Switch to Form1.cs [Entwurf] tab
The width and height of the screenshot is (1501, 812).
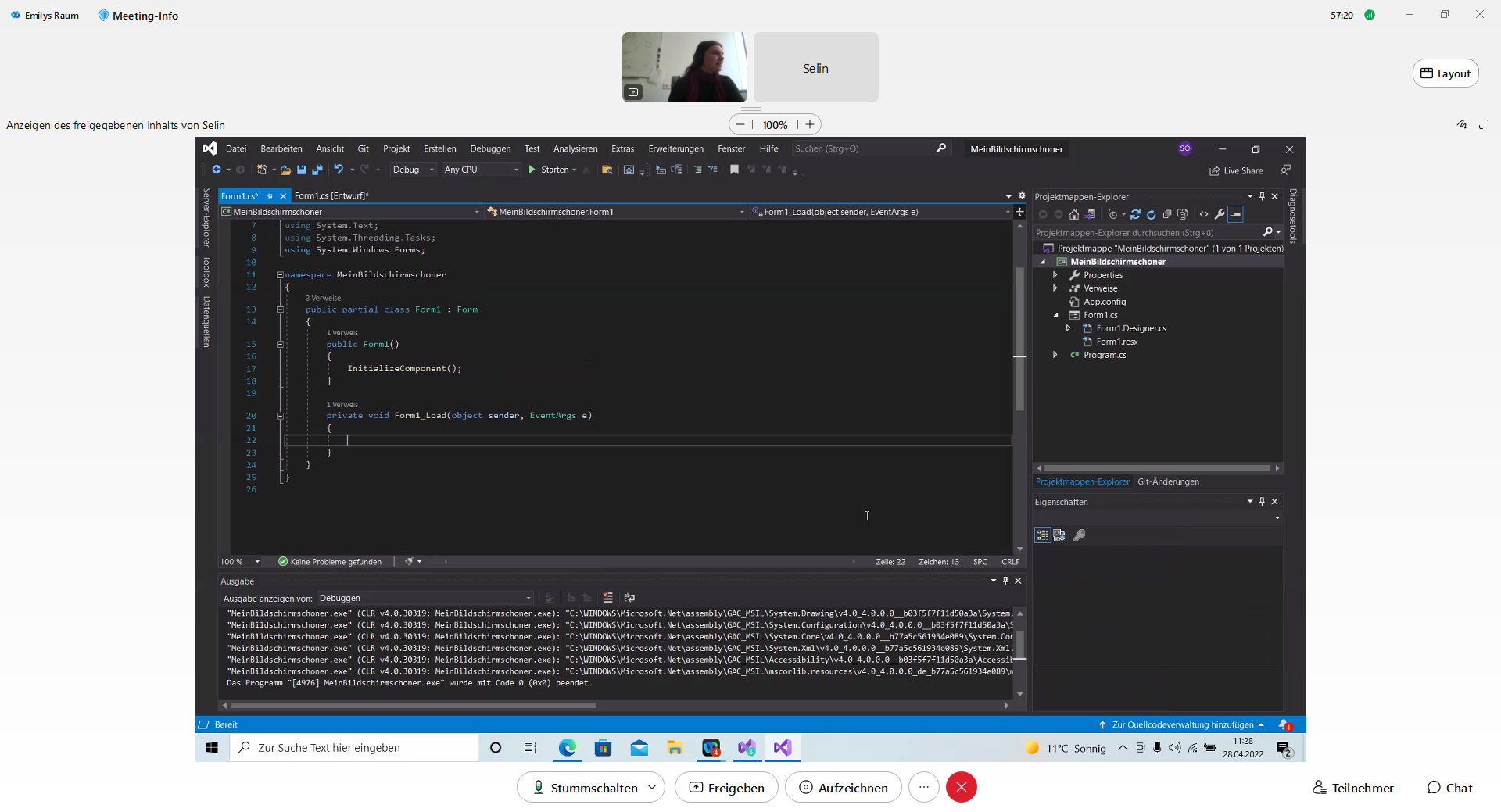[x=331, y=196]
